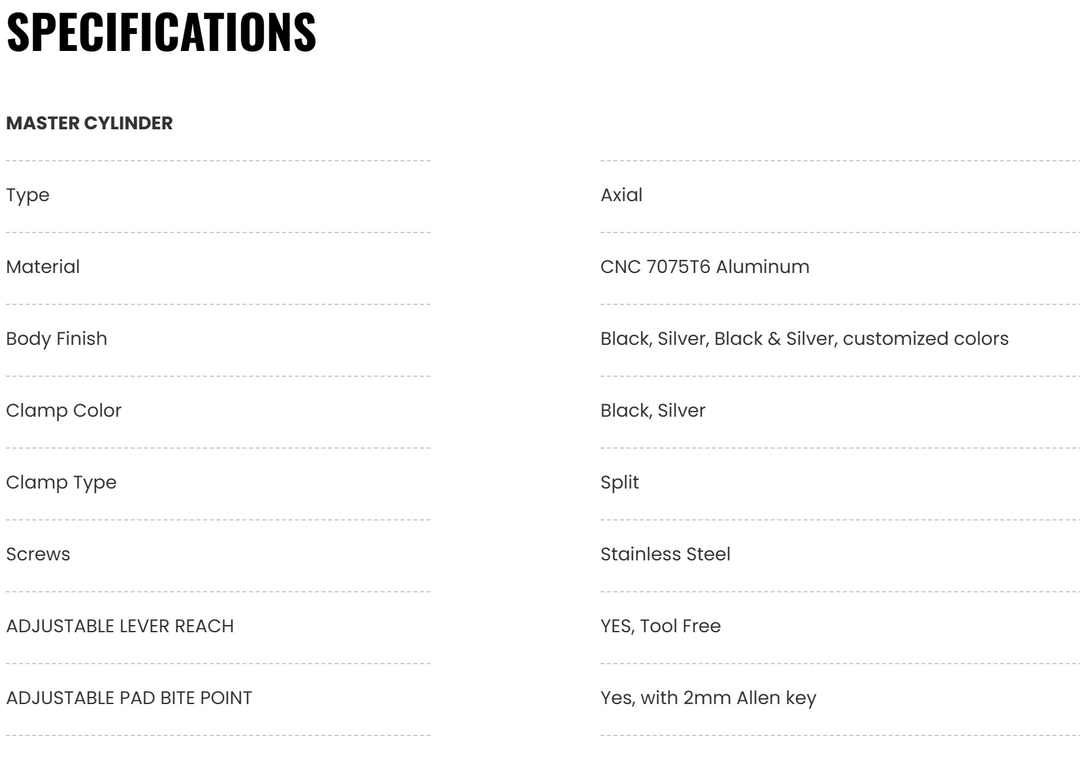Click the 7075T6 alloy text
Viewport: 1080px width, 772px height.
(679, 267)
